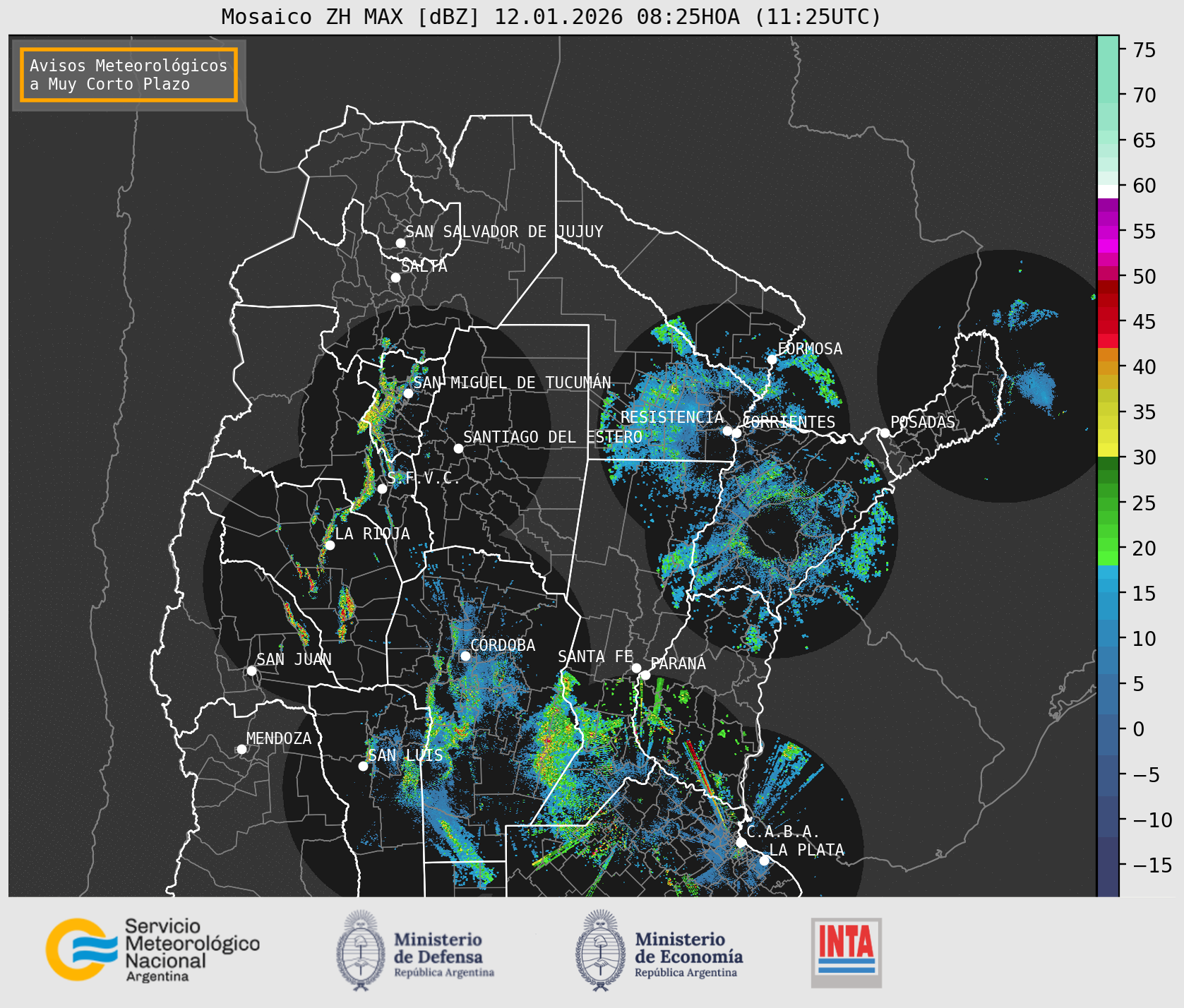This screenshot has width=1184, height=1008.
Task: Click the 30 value on dBZ scale
Action: 1144,457
